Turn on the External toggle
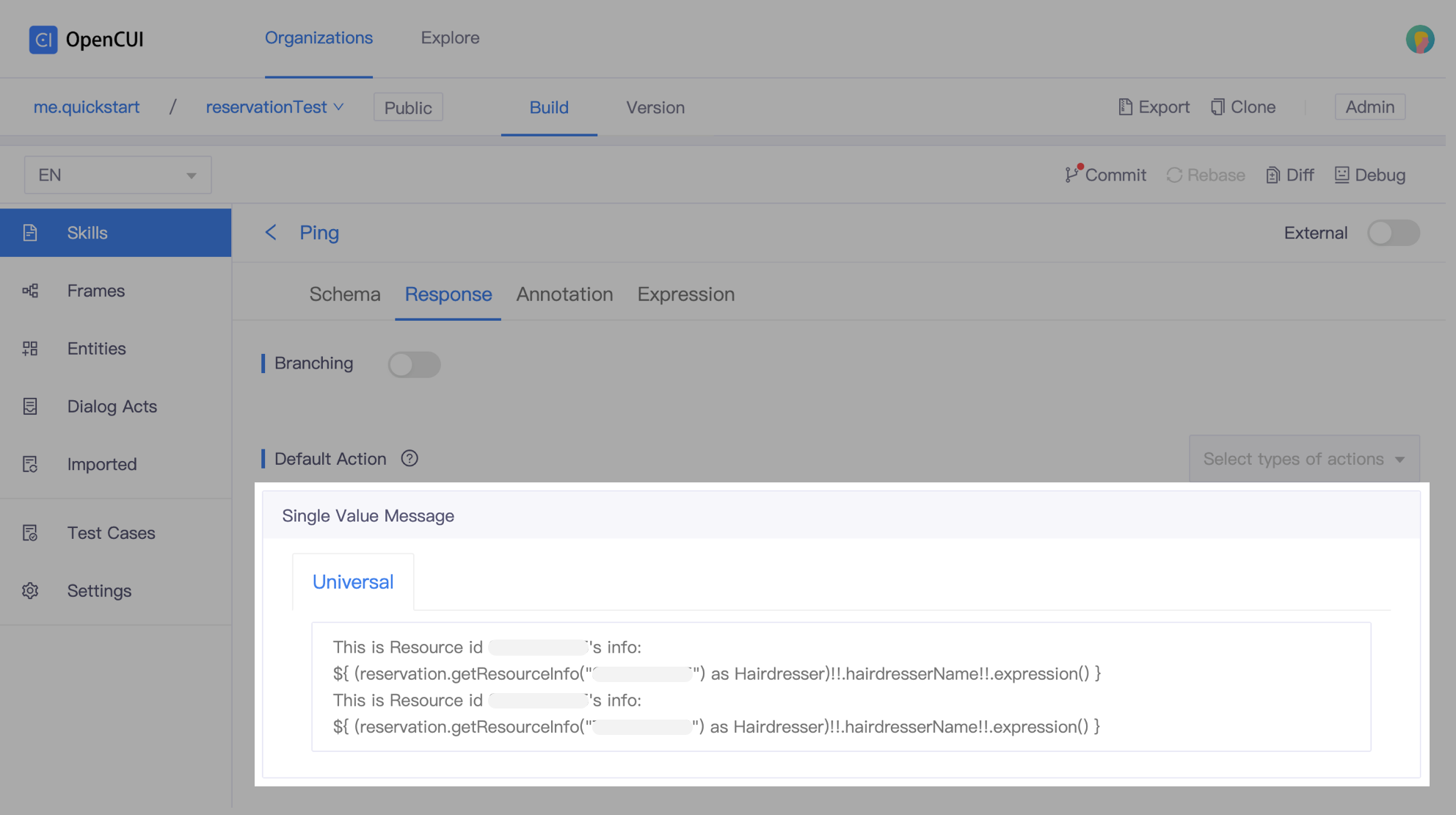Image resolution: width=1456 pixels, height=815 pixels. (1392, 233)
